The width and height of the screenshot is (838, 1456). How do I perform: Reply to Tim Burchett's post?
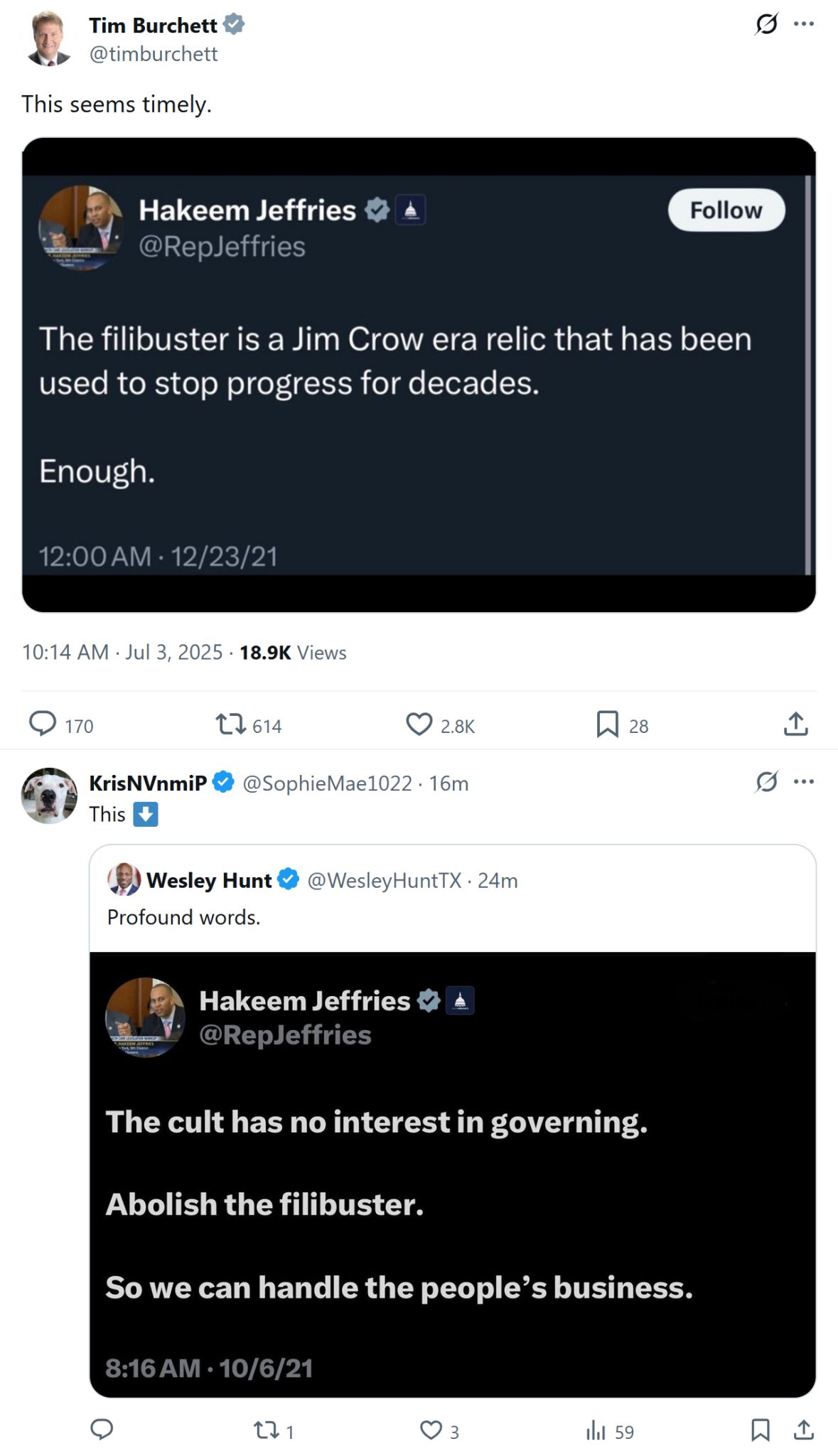pos(44,725)
